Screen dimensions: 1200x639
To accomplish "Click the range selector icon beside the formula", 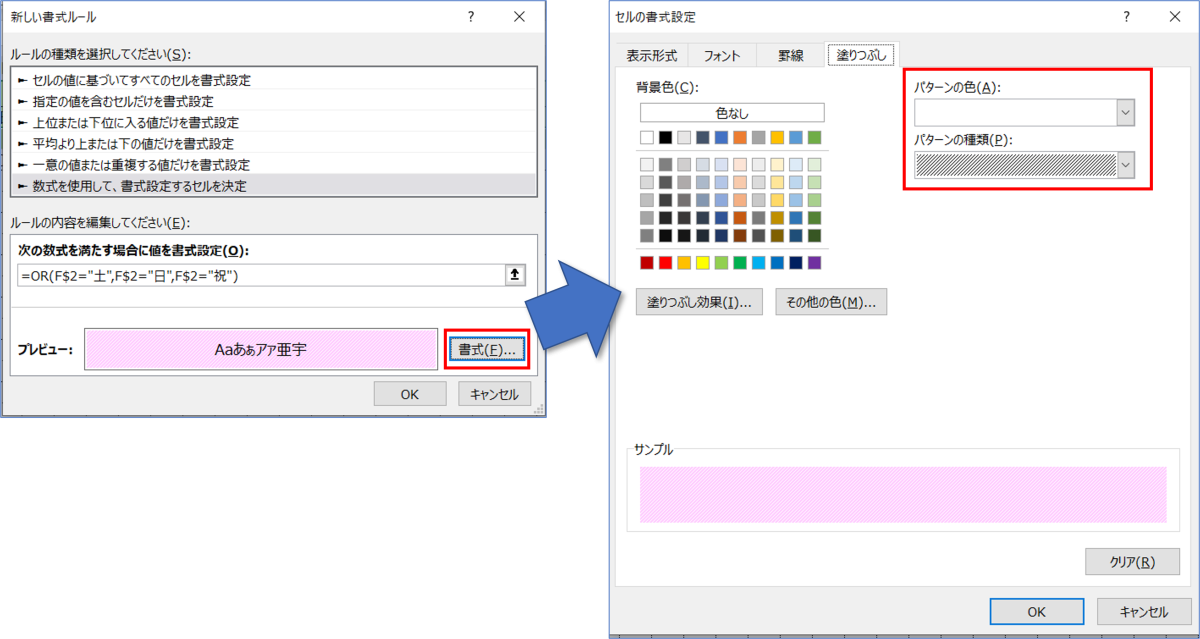I will pyautogui.click(x=516, y=276).
